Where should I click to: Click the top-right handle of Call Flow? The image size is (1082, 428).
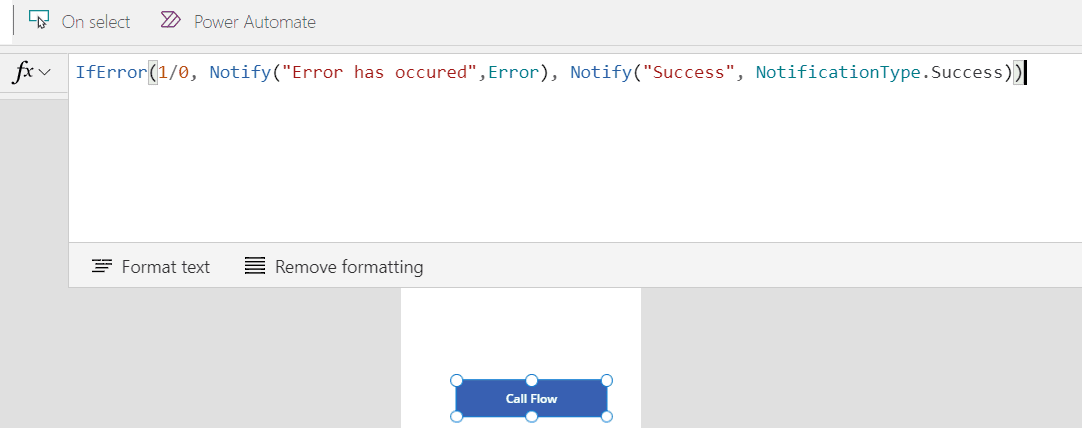[607, 380]
